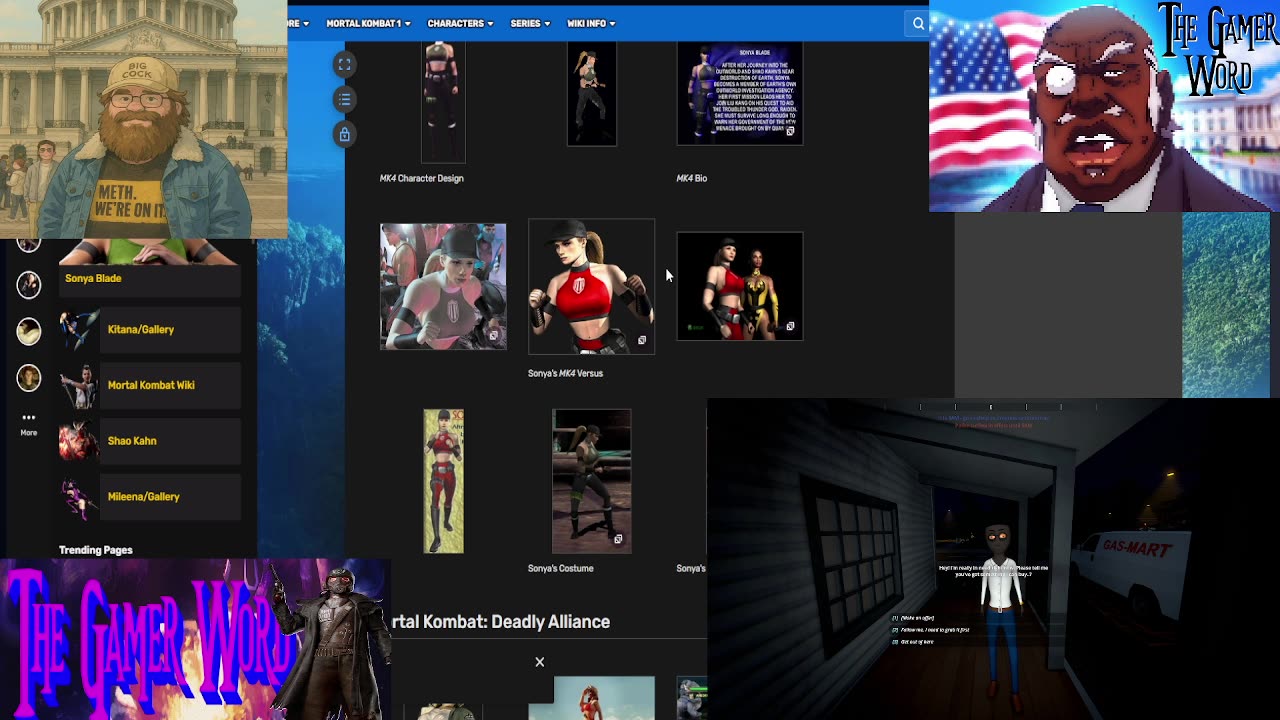Click the MK4 Bio caption
The width and height of the screenshot is (1280, 720).
coord(692,178)
